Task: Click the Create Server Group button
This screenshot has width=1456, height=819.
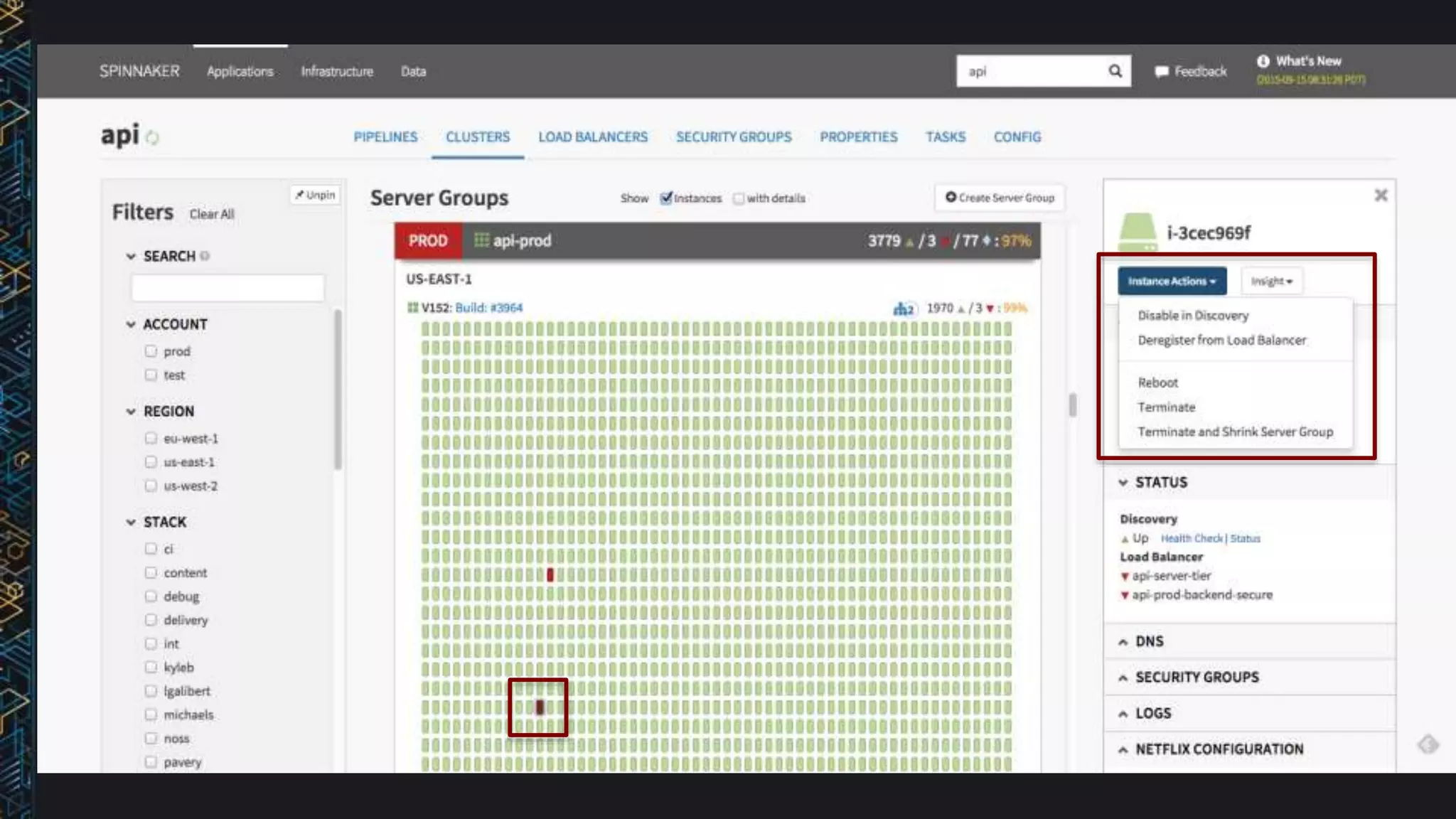Action: 1000,198
